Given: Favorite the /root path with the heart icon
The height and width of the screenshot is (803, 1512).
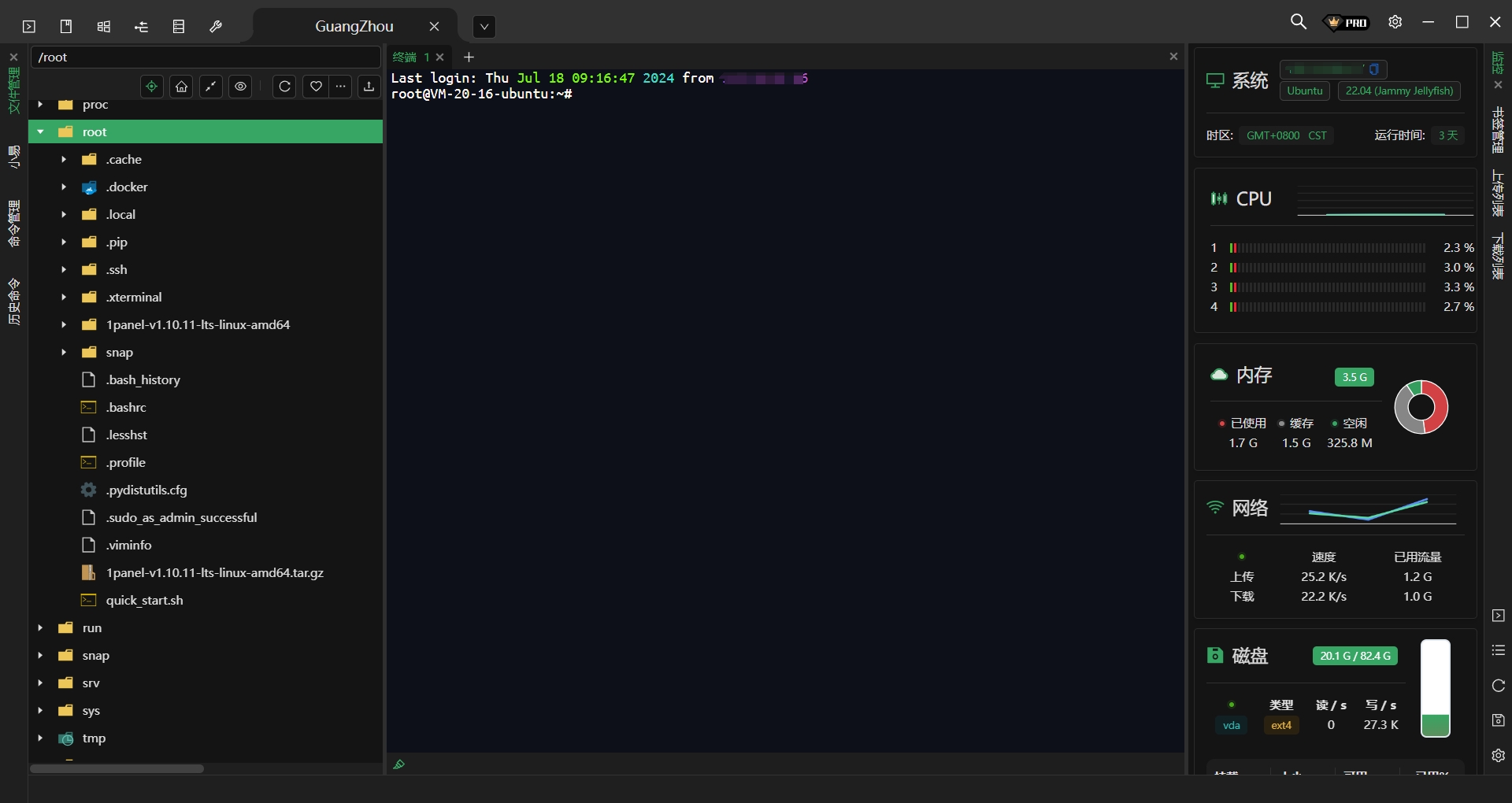Looking at the screenshot, I should (x=316, y=87).
